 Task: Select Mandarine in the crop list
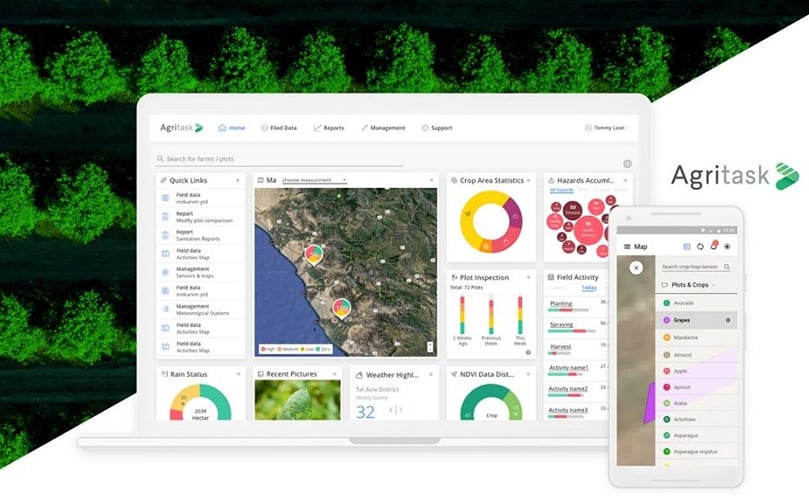[x=696, y=337]
